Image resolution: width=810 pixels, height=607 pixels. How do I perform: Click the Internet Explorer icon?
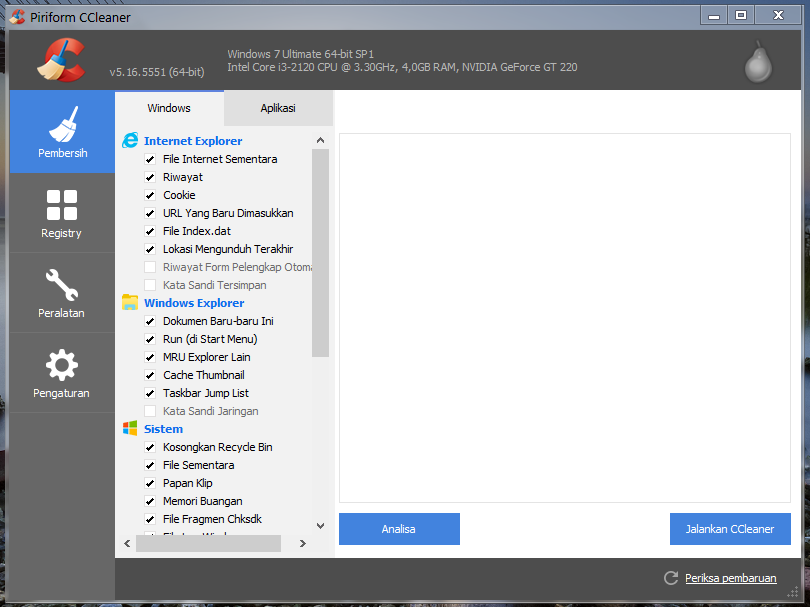click(130, 141)
